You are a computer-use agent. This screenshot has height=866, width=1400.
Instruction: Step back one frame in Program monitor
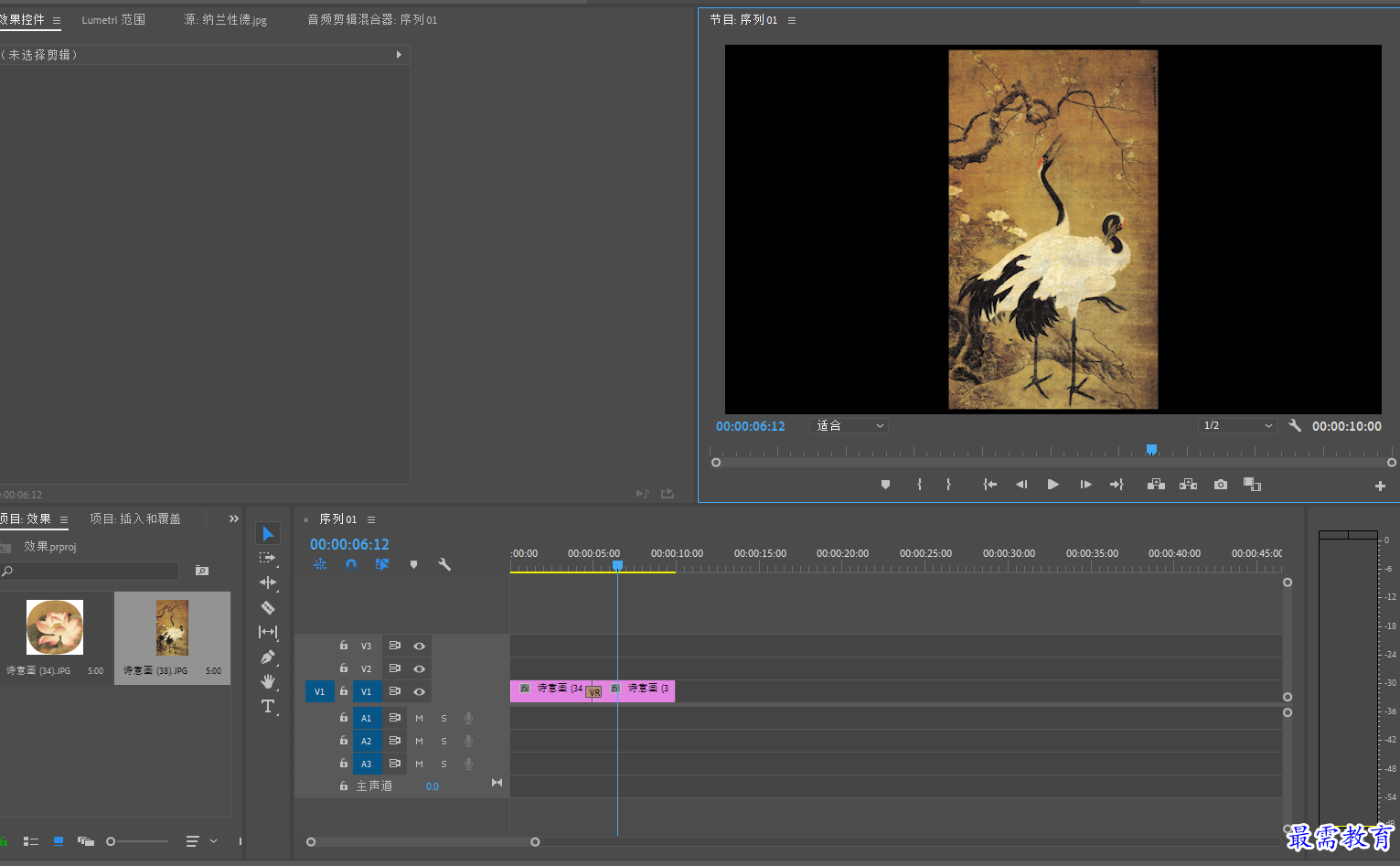1021,485
